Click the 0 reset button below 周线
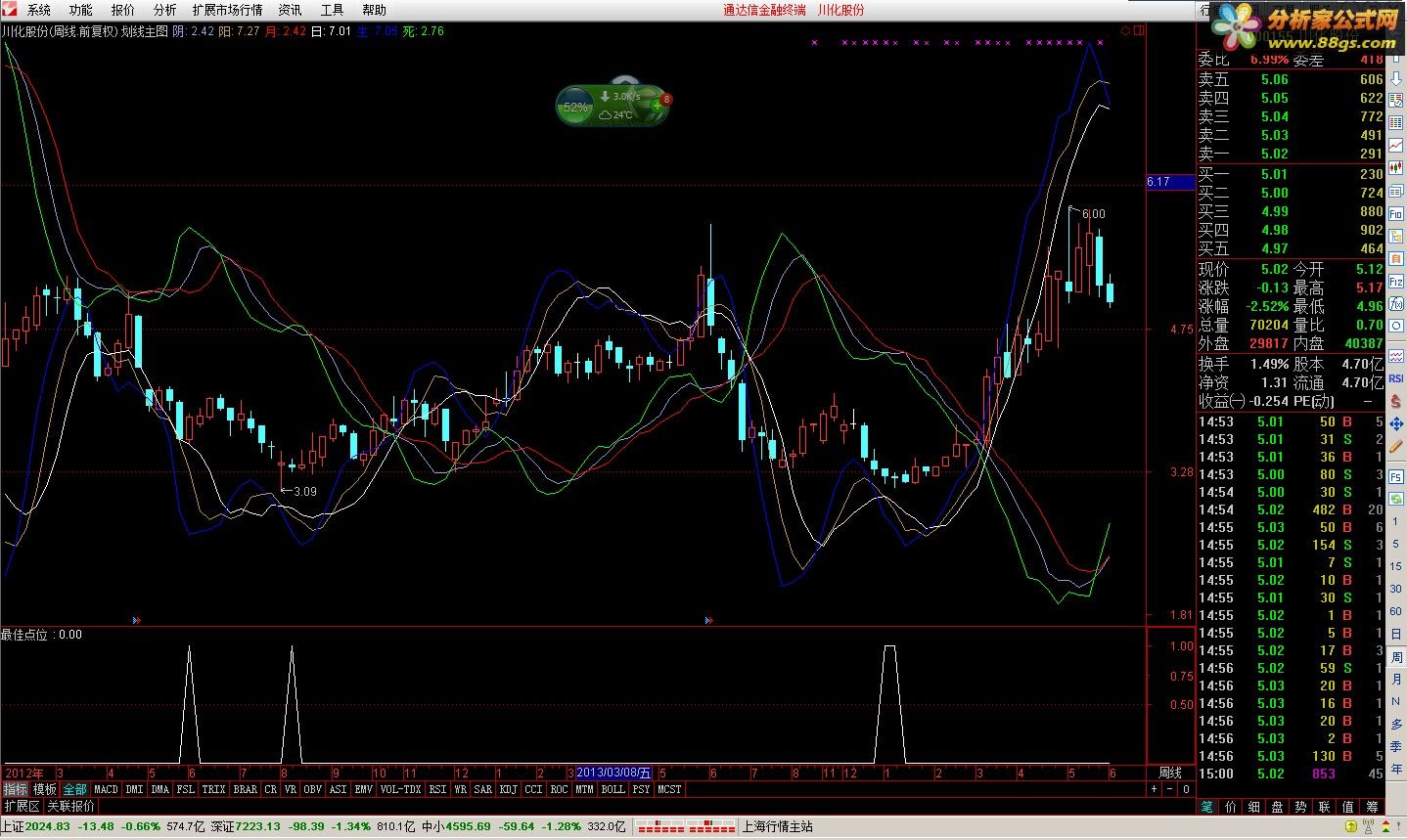 click(x=1186, y=789)
